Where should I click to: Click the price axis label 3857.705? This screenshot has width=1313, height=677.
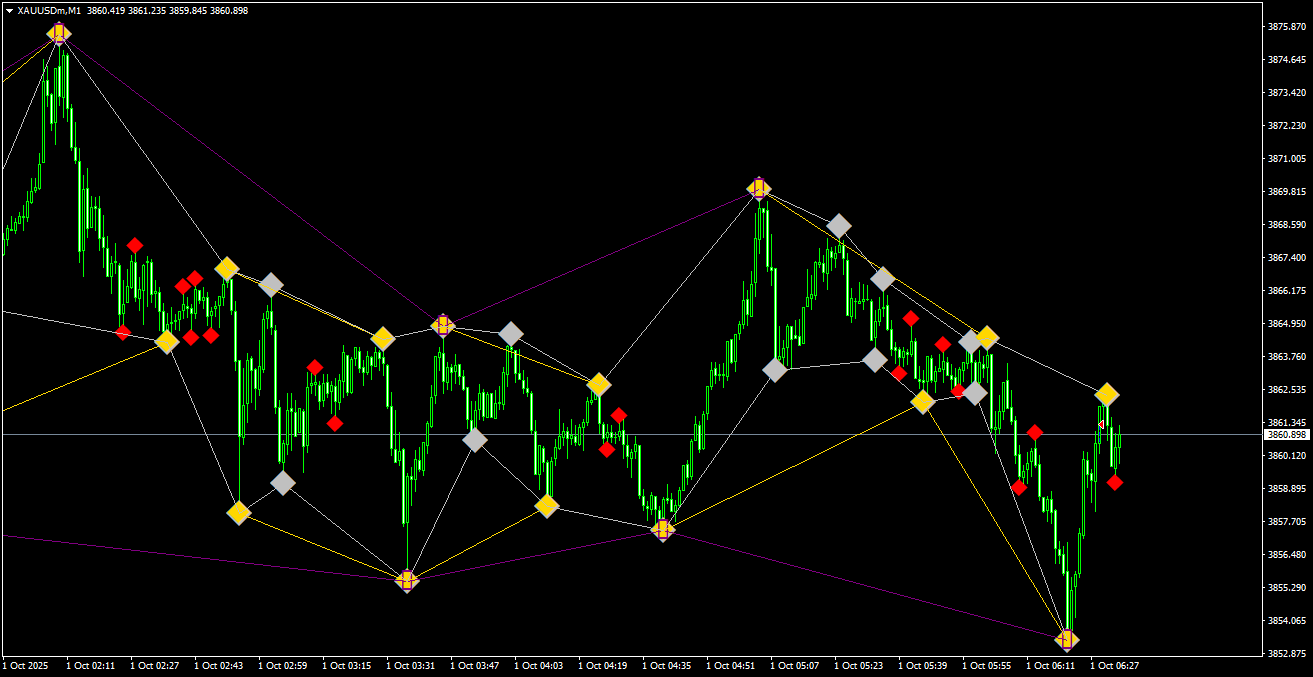[1287, 521]
